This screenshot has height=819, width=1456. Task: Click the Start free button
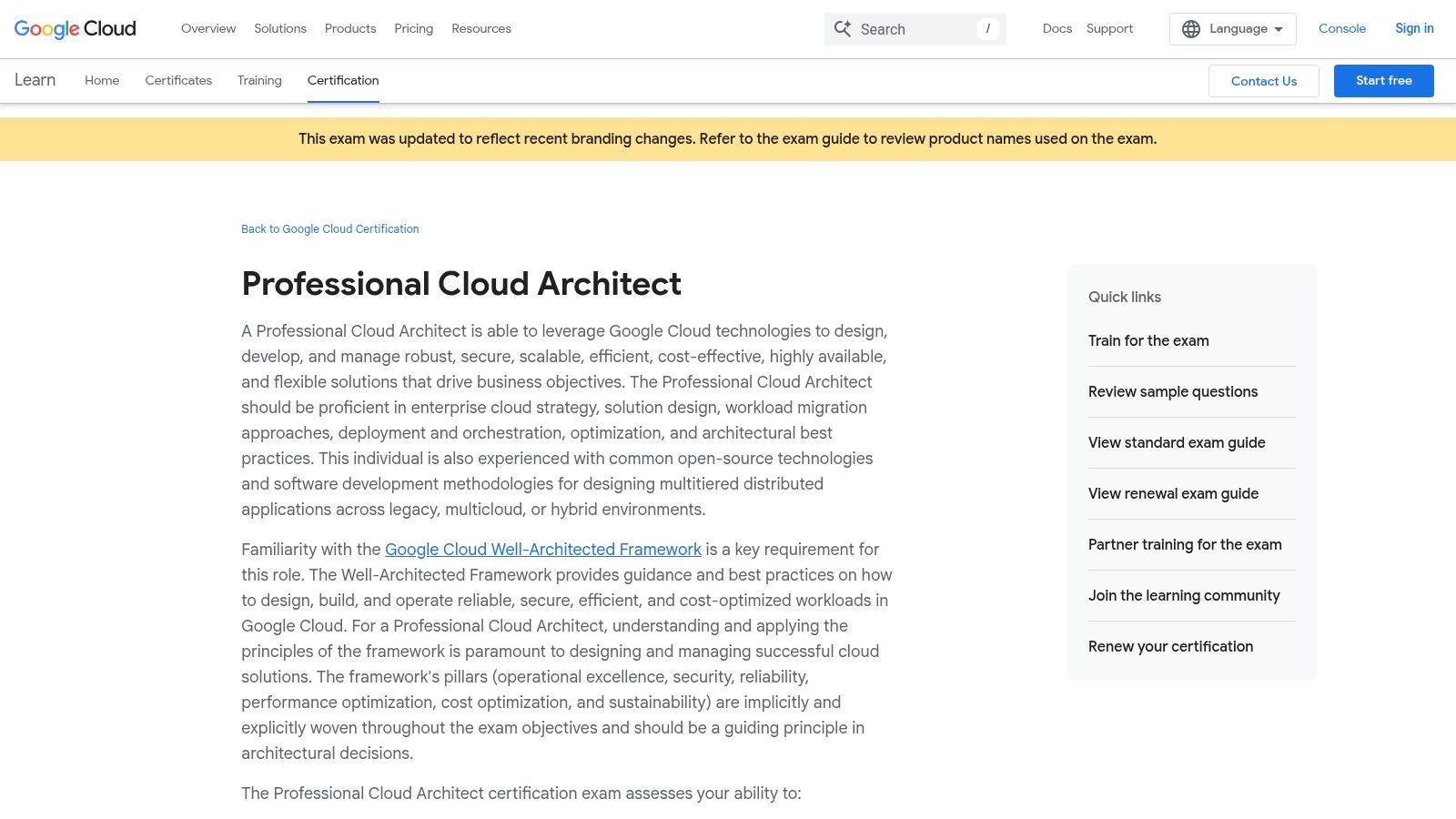coord(1384,81)
